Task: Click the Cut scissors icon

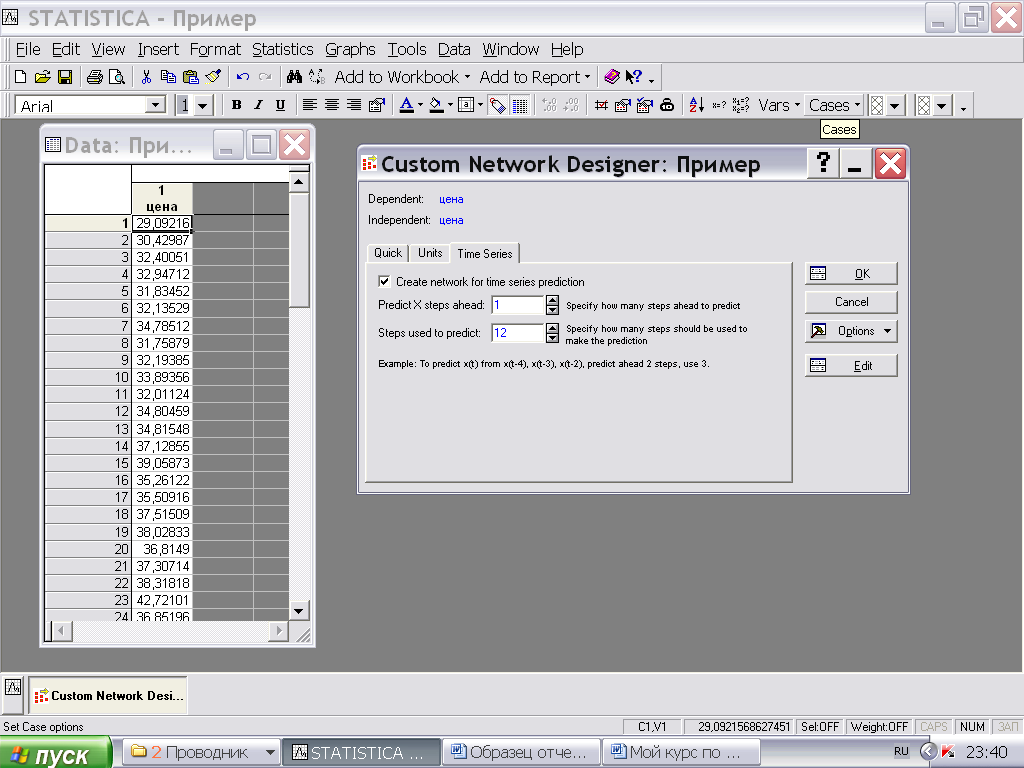Action: [x=146, y=77]
